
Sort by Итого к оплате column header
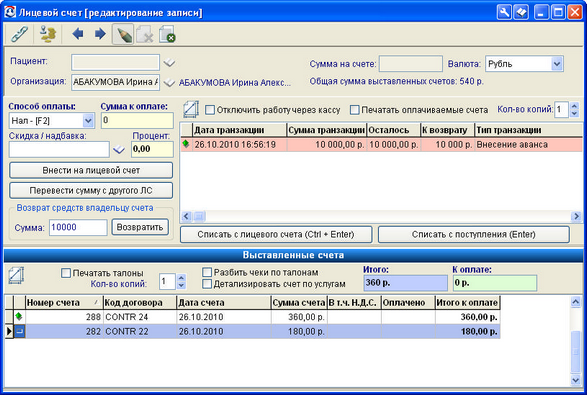pos(467,303)
